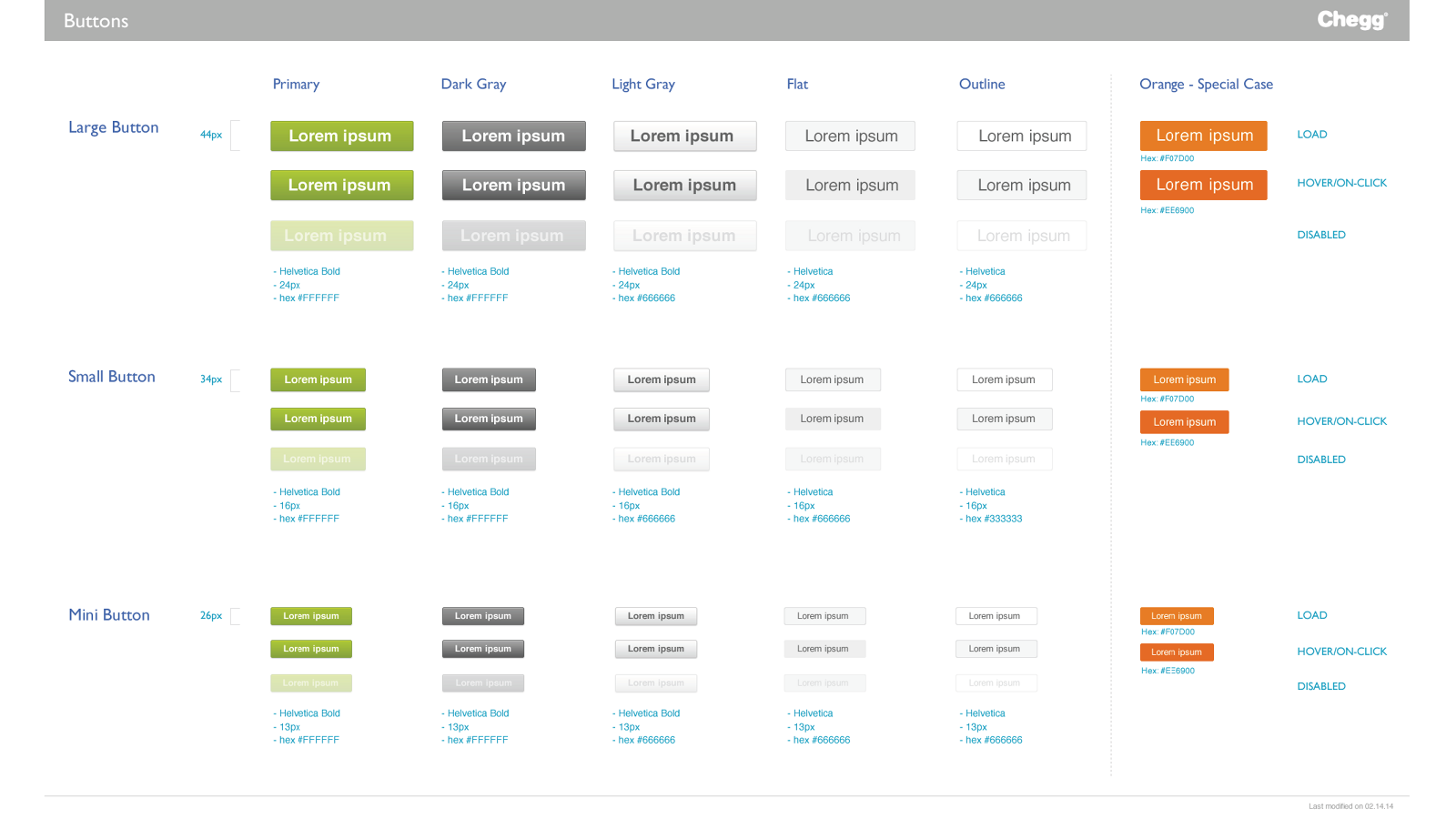Select the 'Orange - Special Case' heading

pyautogui.click(x=1206, y=85)
